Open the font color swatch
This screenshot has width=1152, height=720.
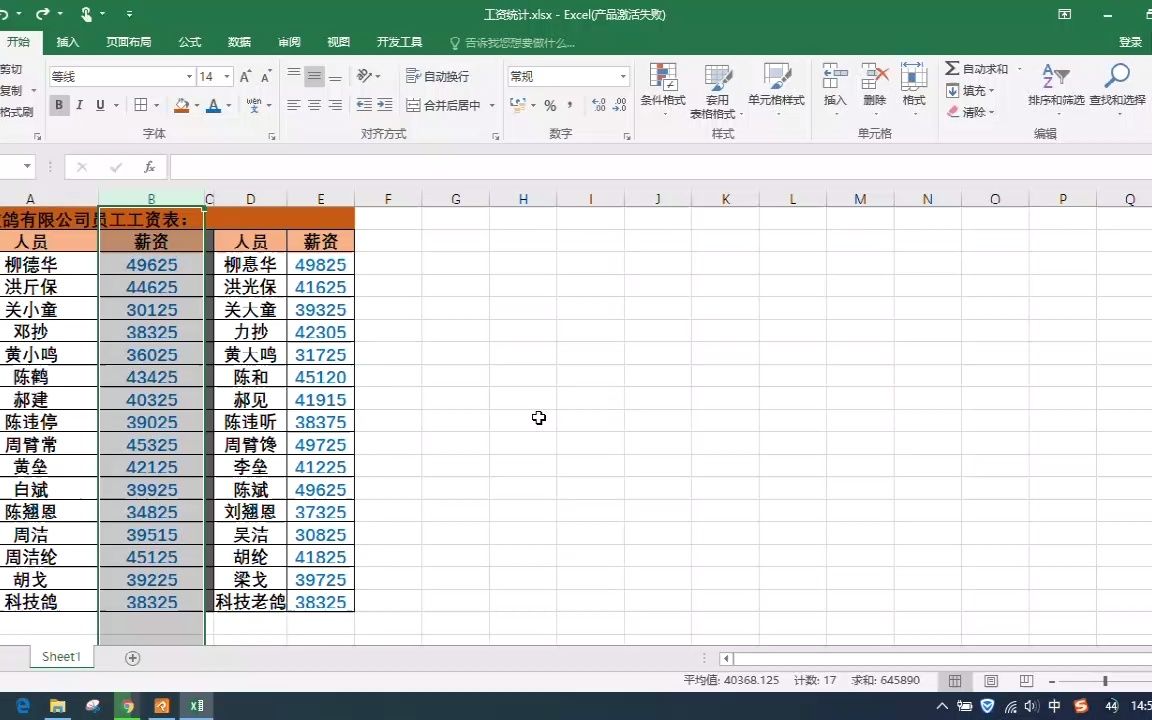point(213,105)
